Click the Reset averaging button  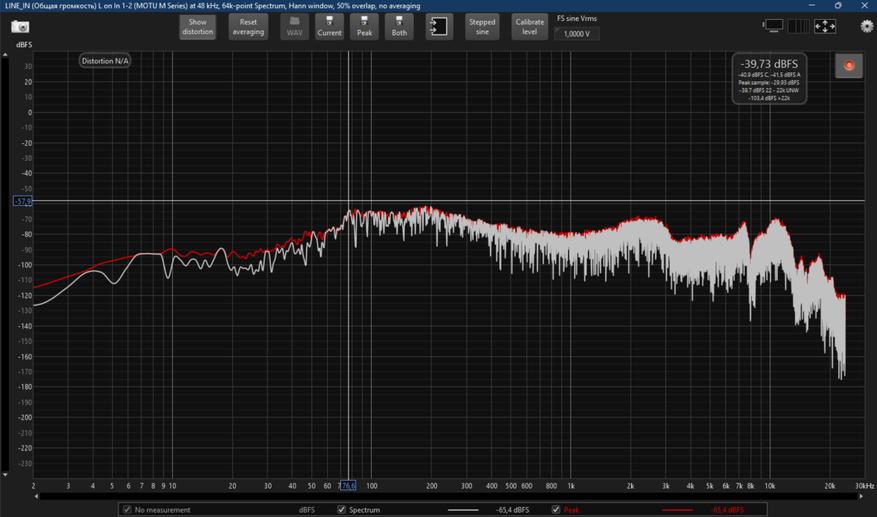(248, 27)
